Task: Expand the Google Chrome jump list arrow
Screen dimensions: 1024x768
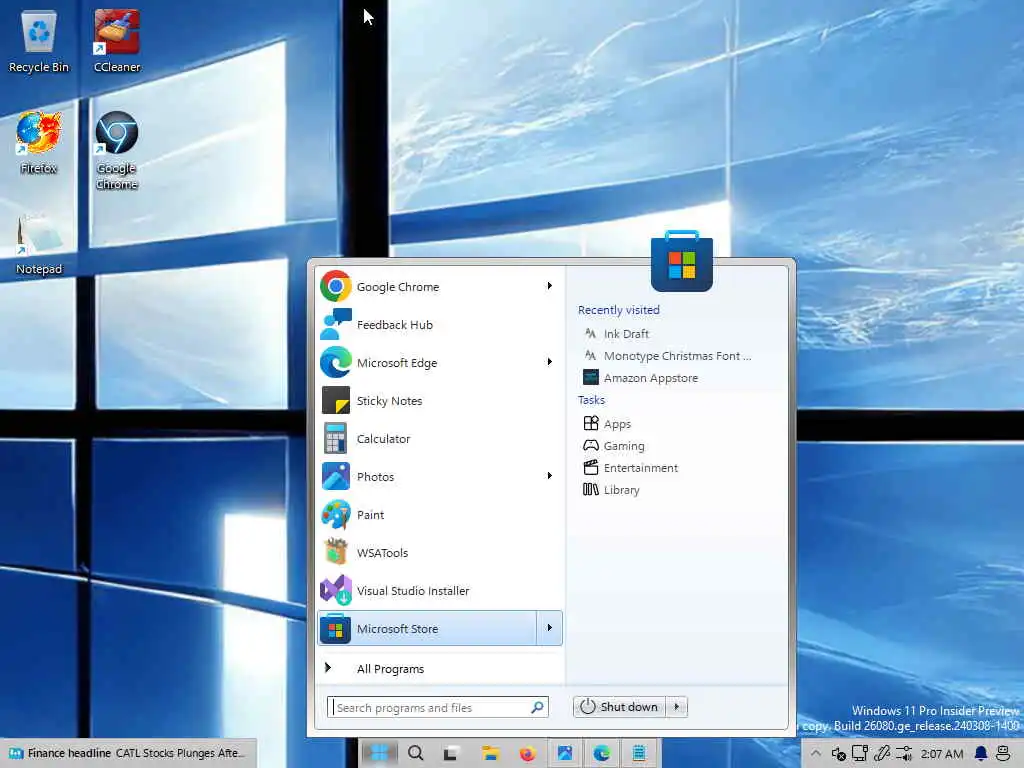Action: pyautogui.click(x=550, y=286)
